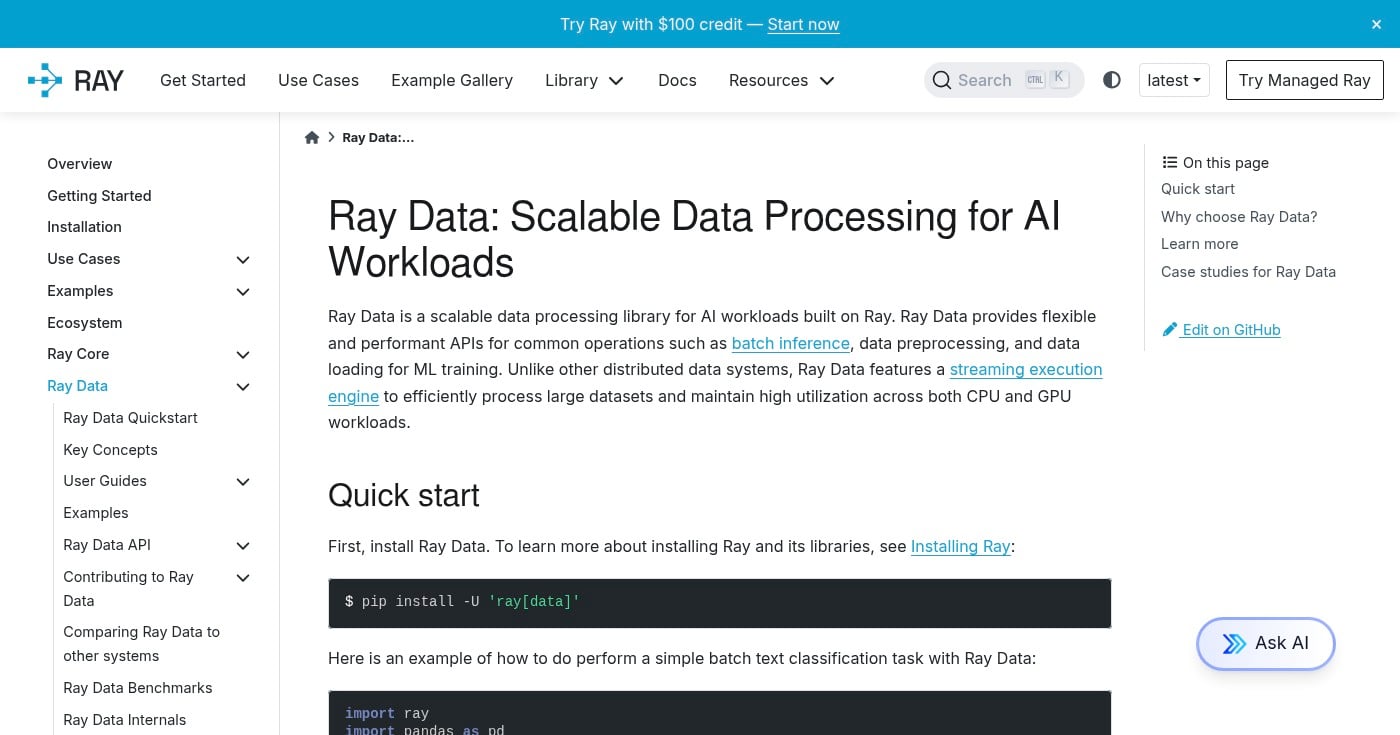Open Docs in top navigation

[x=677, y=80]
